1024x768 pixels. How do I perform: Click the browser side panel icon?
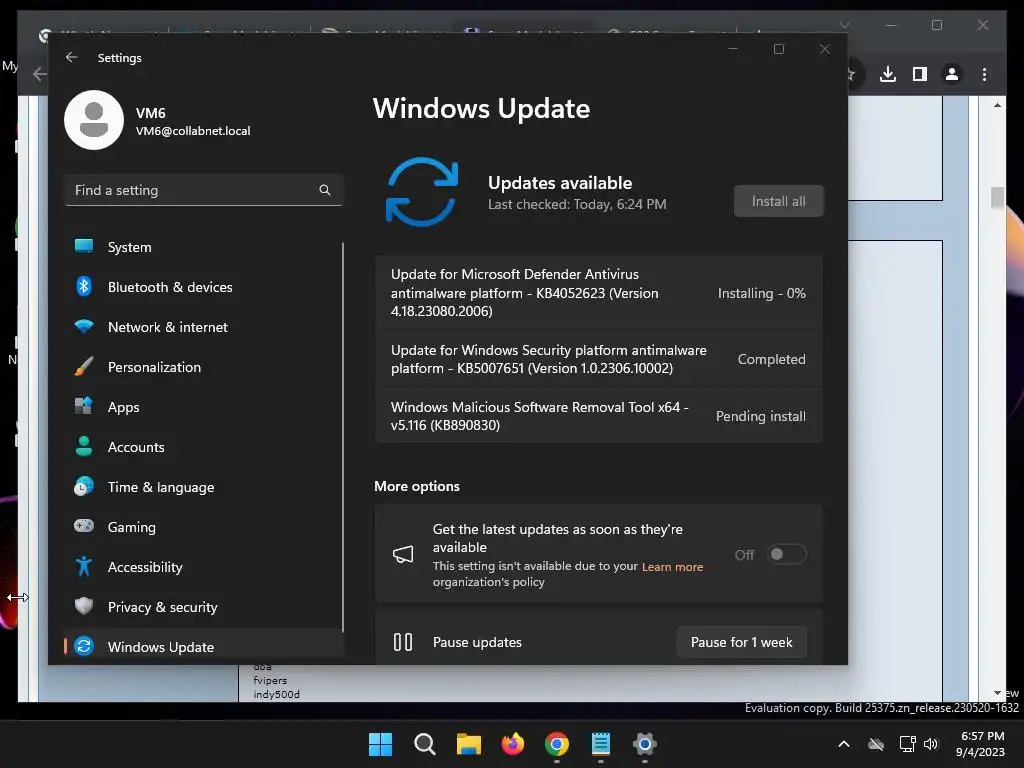pyautogui.click(x=920, y=74)
